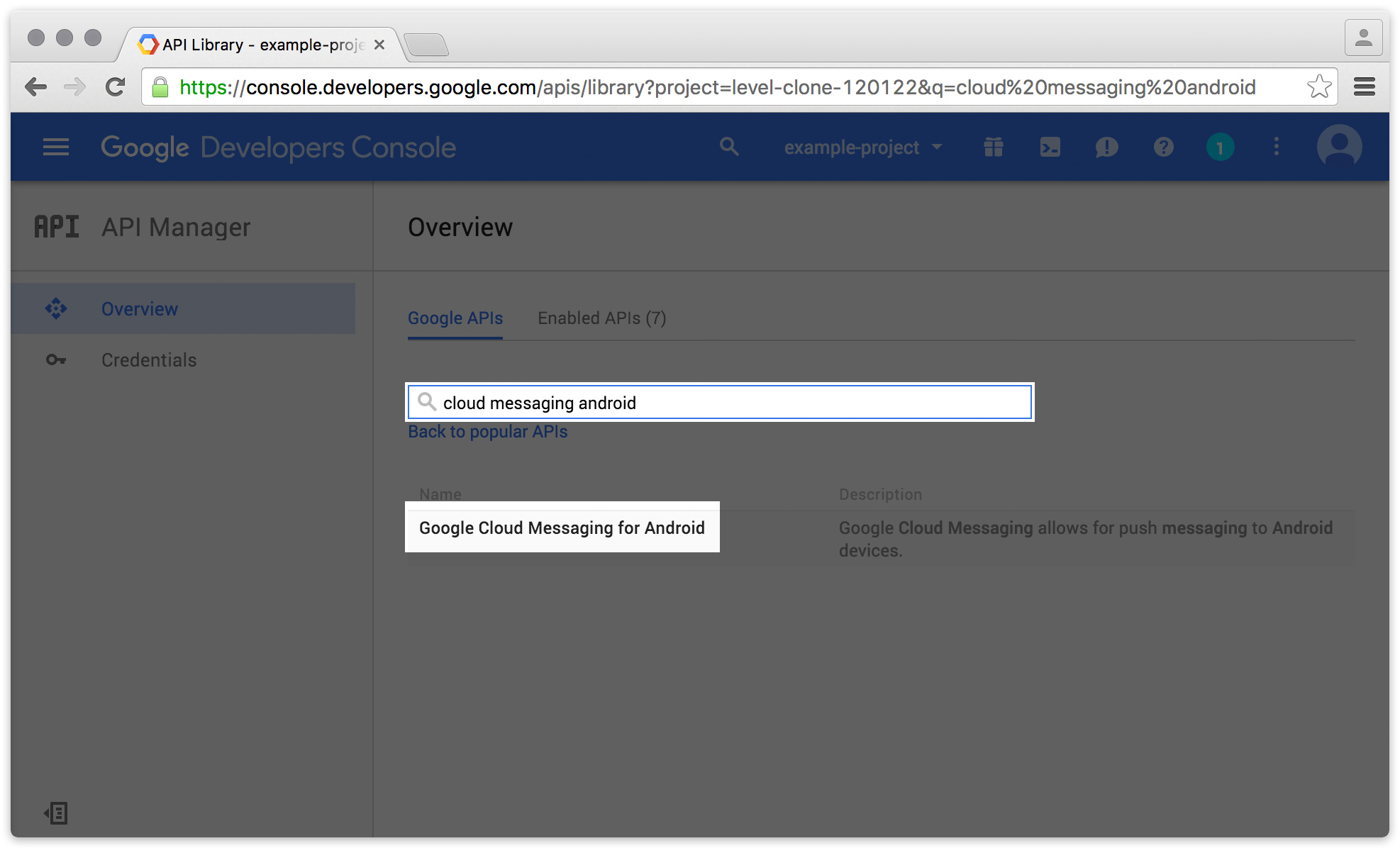Select the Google APIs tab
The height and width of the screenshot is (848, 1400).
click(x=455, y=318)
